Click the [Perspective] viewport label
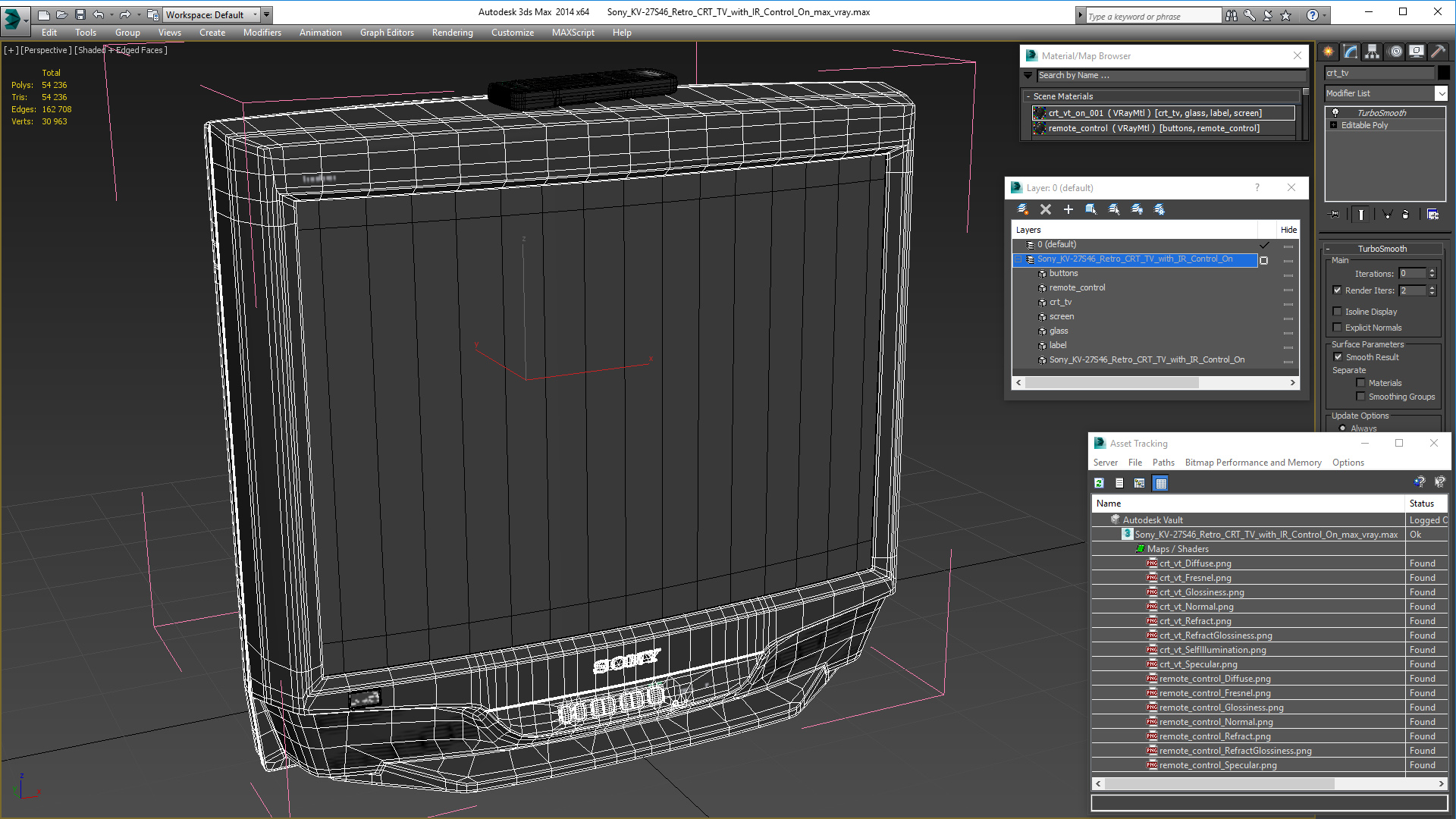 point(45,50)
